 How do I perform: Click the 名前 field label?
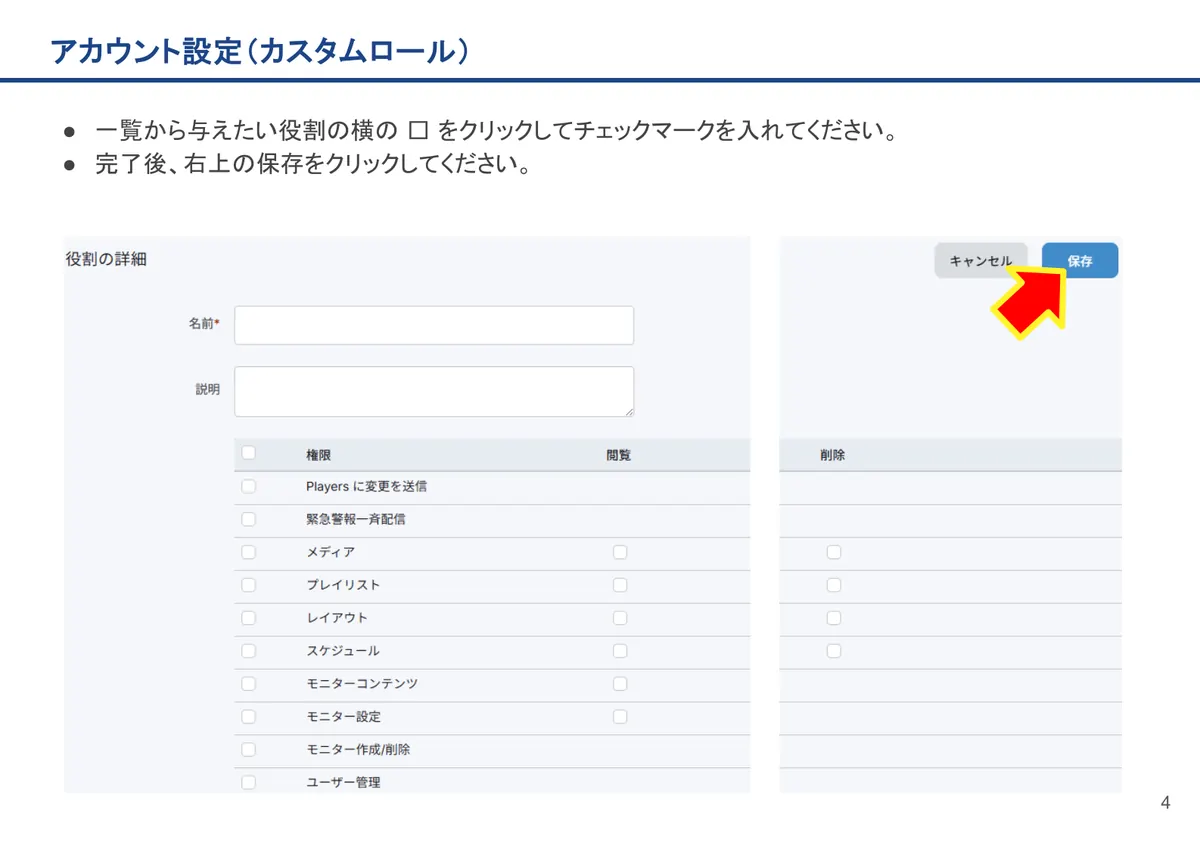pyautogui.click(x=204, y=324)
